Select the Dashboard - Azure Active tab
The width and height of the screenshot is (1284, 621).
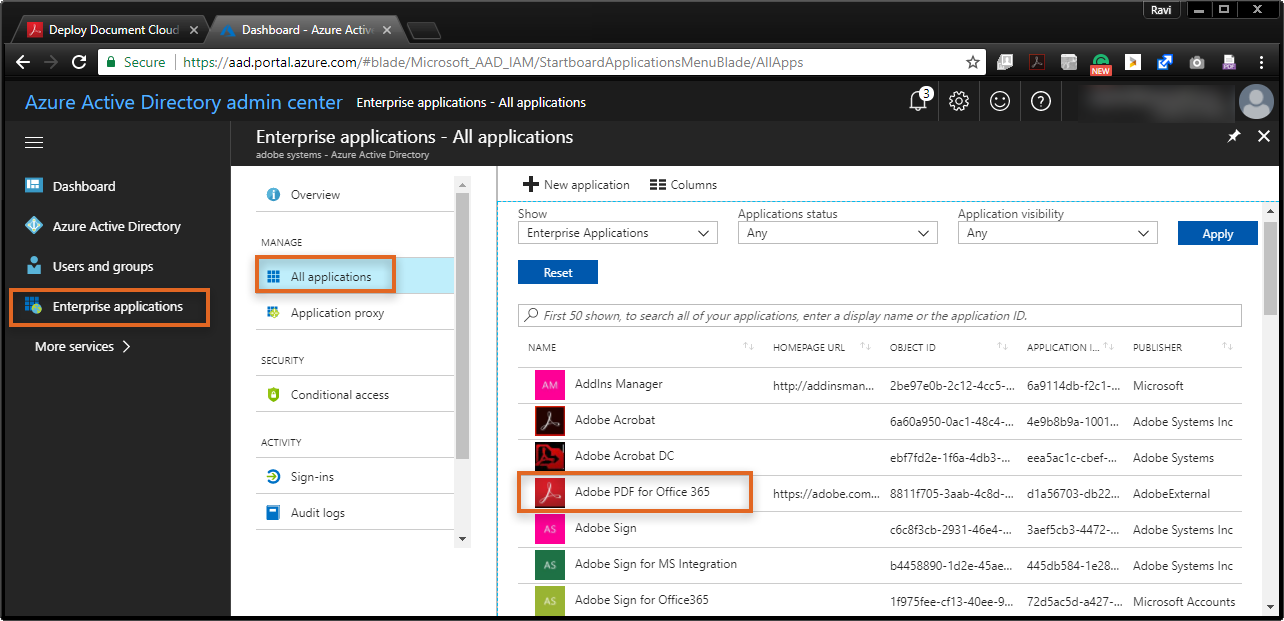(x=305, y=30)
